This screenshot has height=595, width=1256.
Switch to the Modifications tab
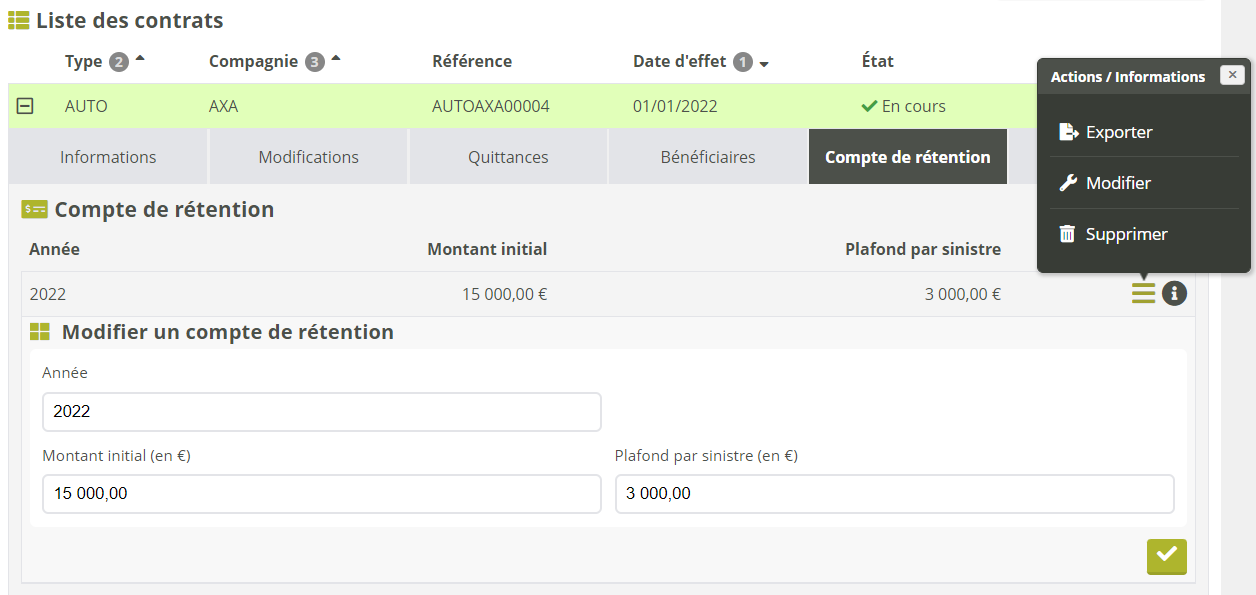tap(308, 157)
